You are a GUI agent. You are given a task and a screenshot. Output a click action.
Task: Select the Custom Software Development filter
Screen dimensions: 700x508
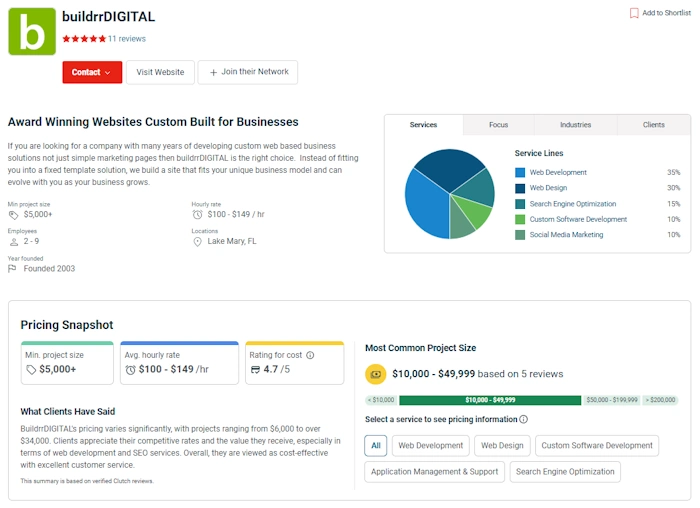(x=597, y=446)
